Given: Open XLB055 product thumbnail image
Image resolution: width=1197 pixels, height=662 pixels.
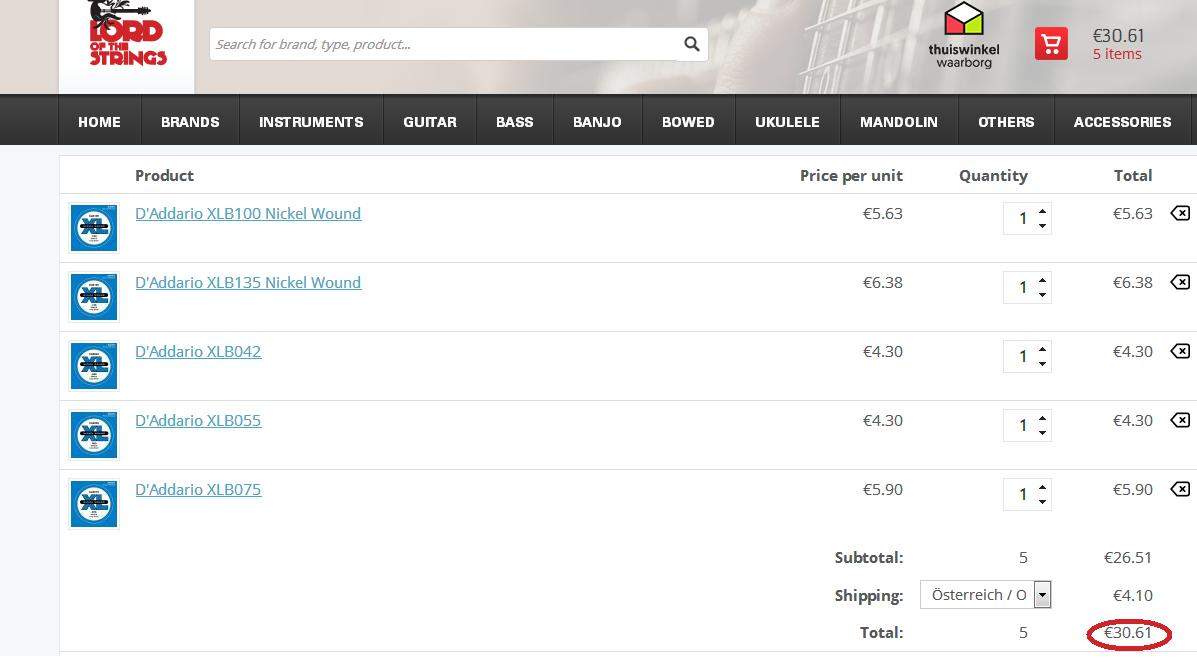Looking at the screenshot, I should (x=94, y=434).
